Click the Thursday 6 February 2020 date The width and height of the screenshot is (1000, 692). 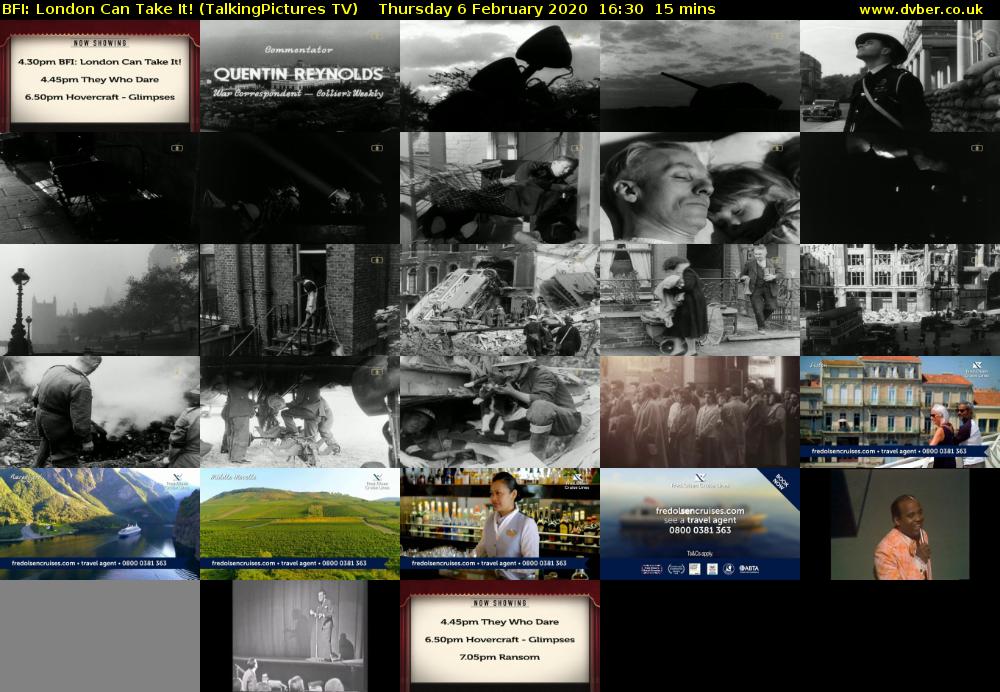click(483, 10)
